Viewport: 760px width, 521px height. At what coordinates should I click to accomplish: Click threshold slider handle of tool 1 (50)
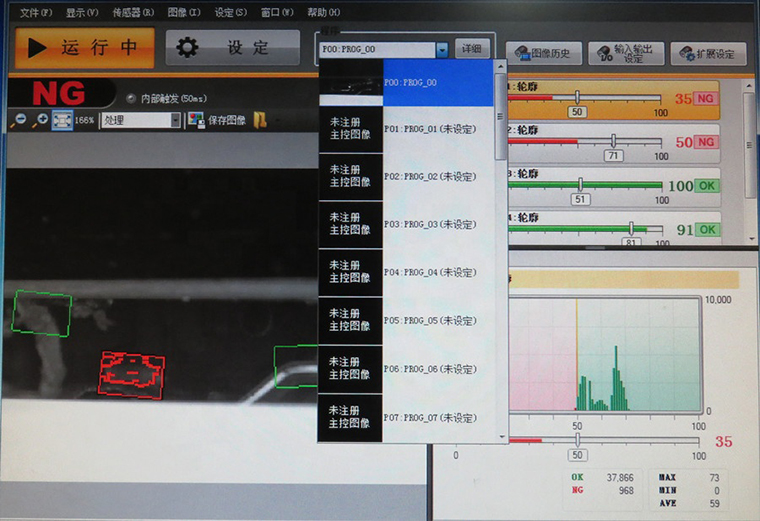point(577,97)
